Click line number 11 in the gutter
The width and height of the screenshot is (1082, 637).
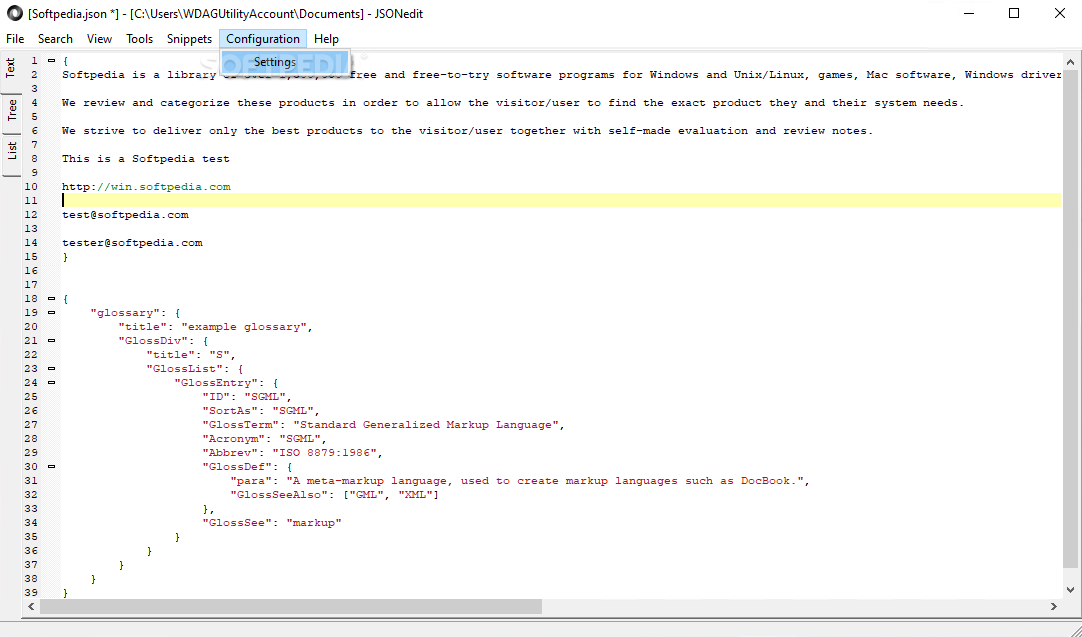[31, 201]
